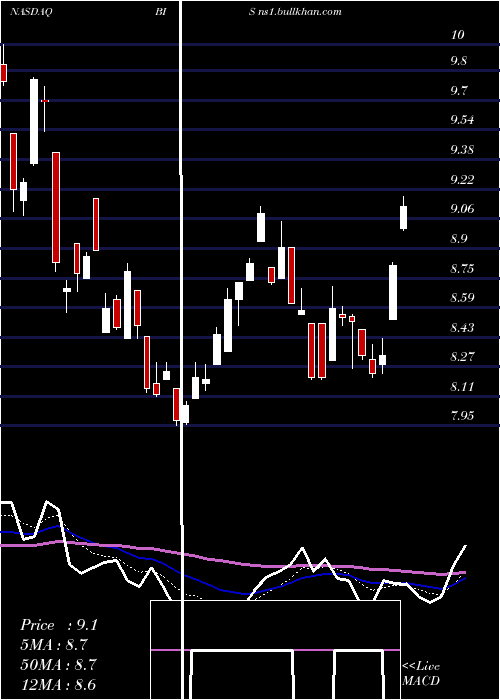Click the 8.43 price axis label
Viewport: 500px width, 700px height.
(462, 328)
